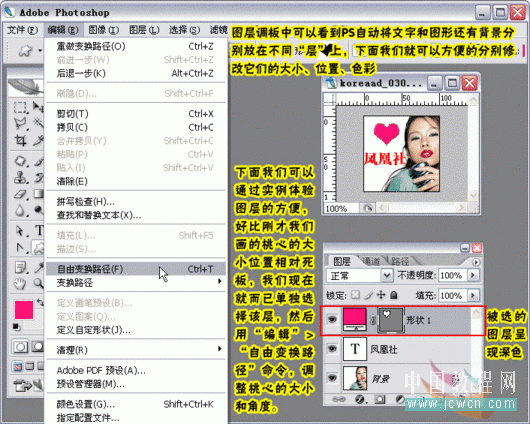Select the Rectangular Marquee tool

[x=20, y=108]
